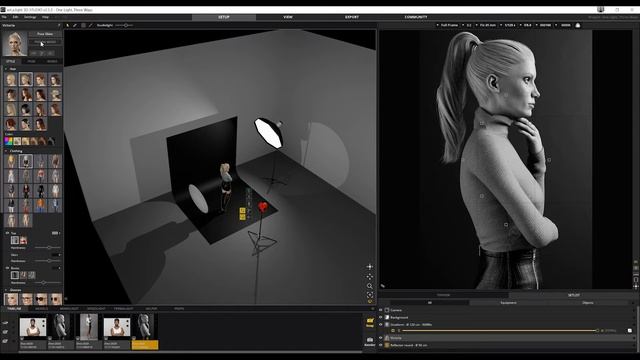Open the TIMELINE tab at bottom

(14, 309)
